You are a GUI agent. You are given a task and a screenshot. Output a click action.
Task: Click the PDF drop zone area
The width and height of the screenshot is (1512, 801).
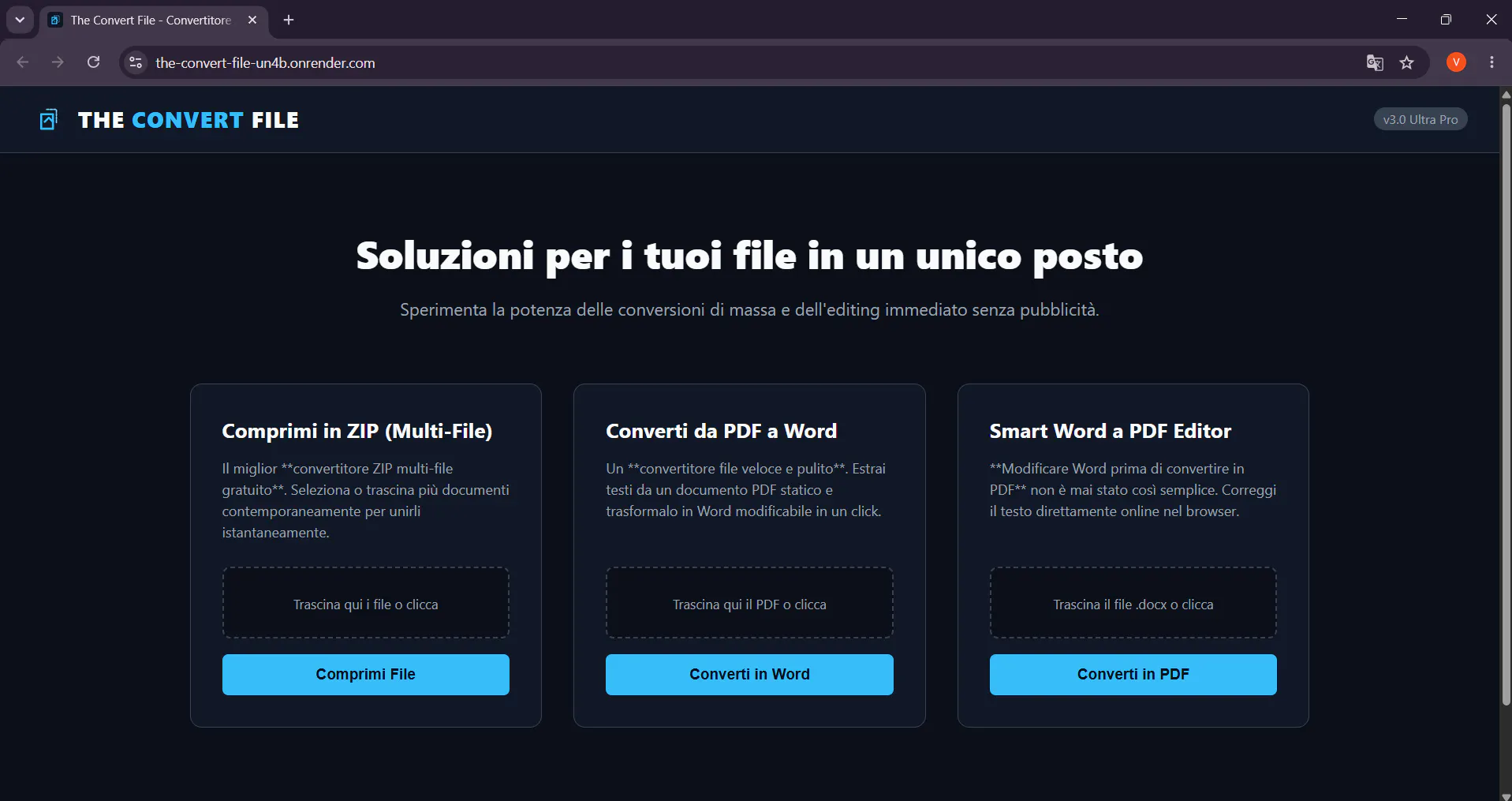tap(749, 603)
